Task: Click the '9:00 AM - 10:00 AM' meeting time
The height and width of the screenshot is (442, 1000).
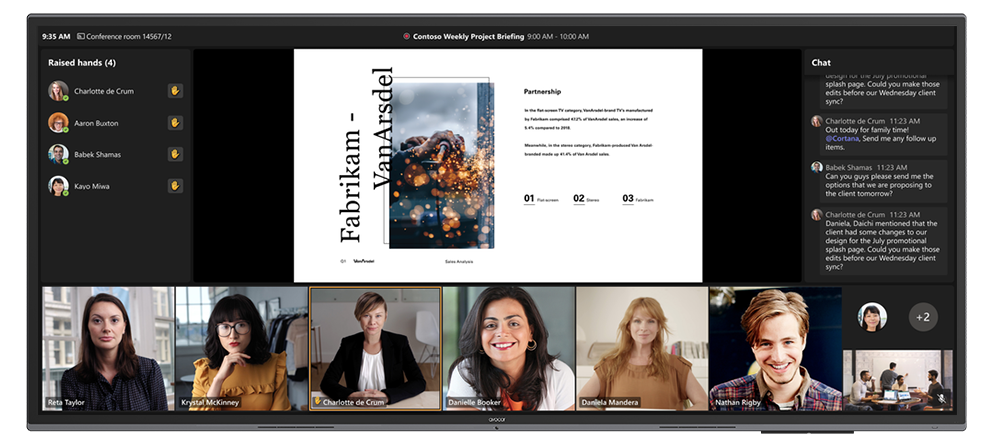Action: pos(558,37)
